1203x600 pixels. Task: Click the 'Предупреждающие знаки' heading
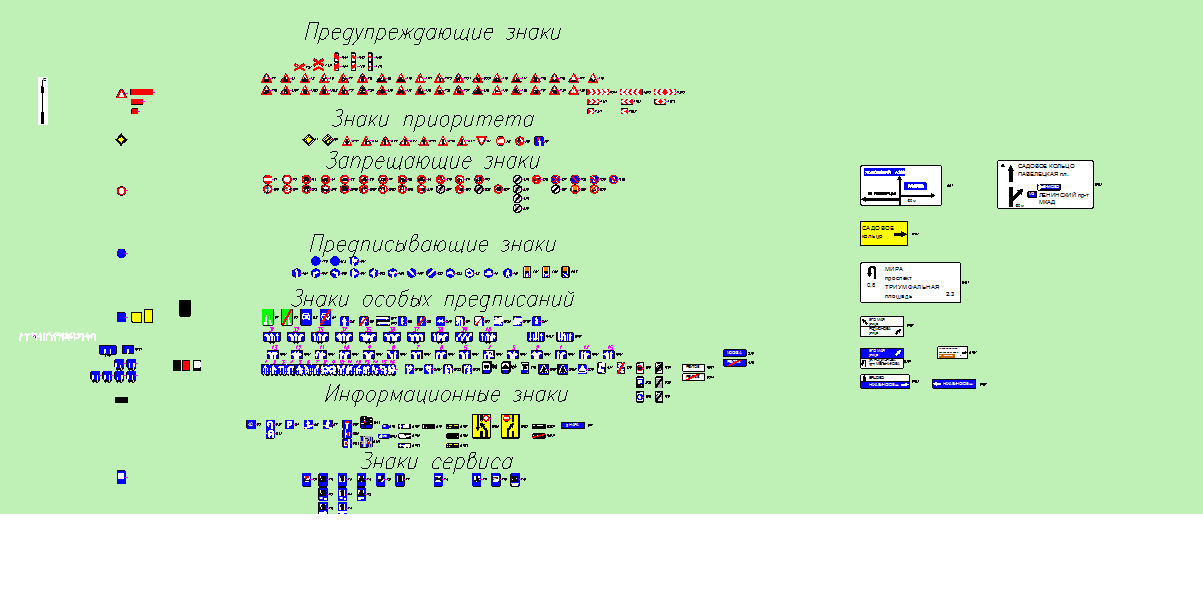(x=432, y=33)
